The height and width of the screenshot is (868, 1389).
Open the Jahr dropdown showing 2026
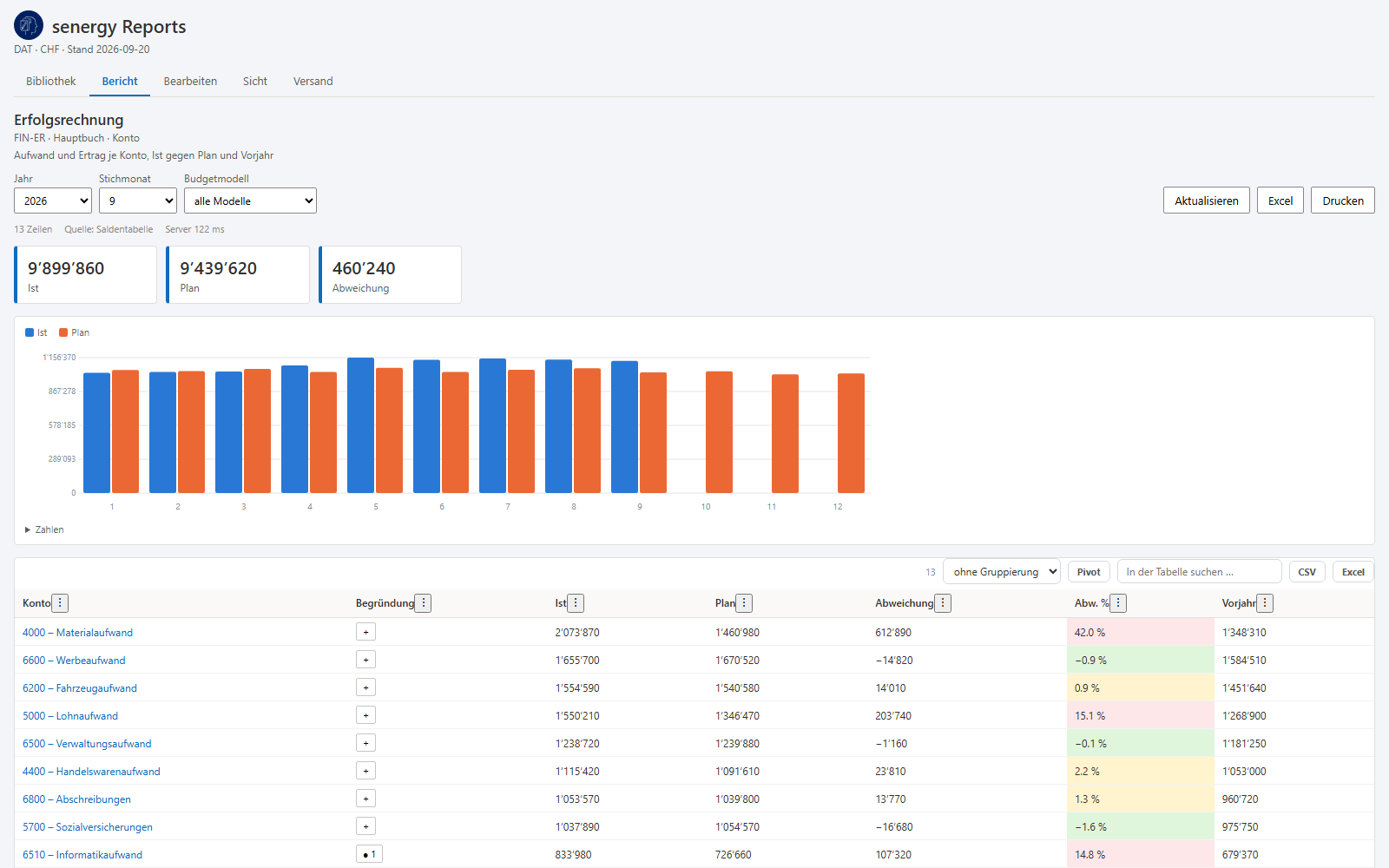[53, 201]
